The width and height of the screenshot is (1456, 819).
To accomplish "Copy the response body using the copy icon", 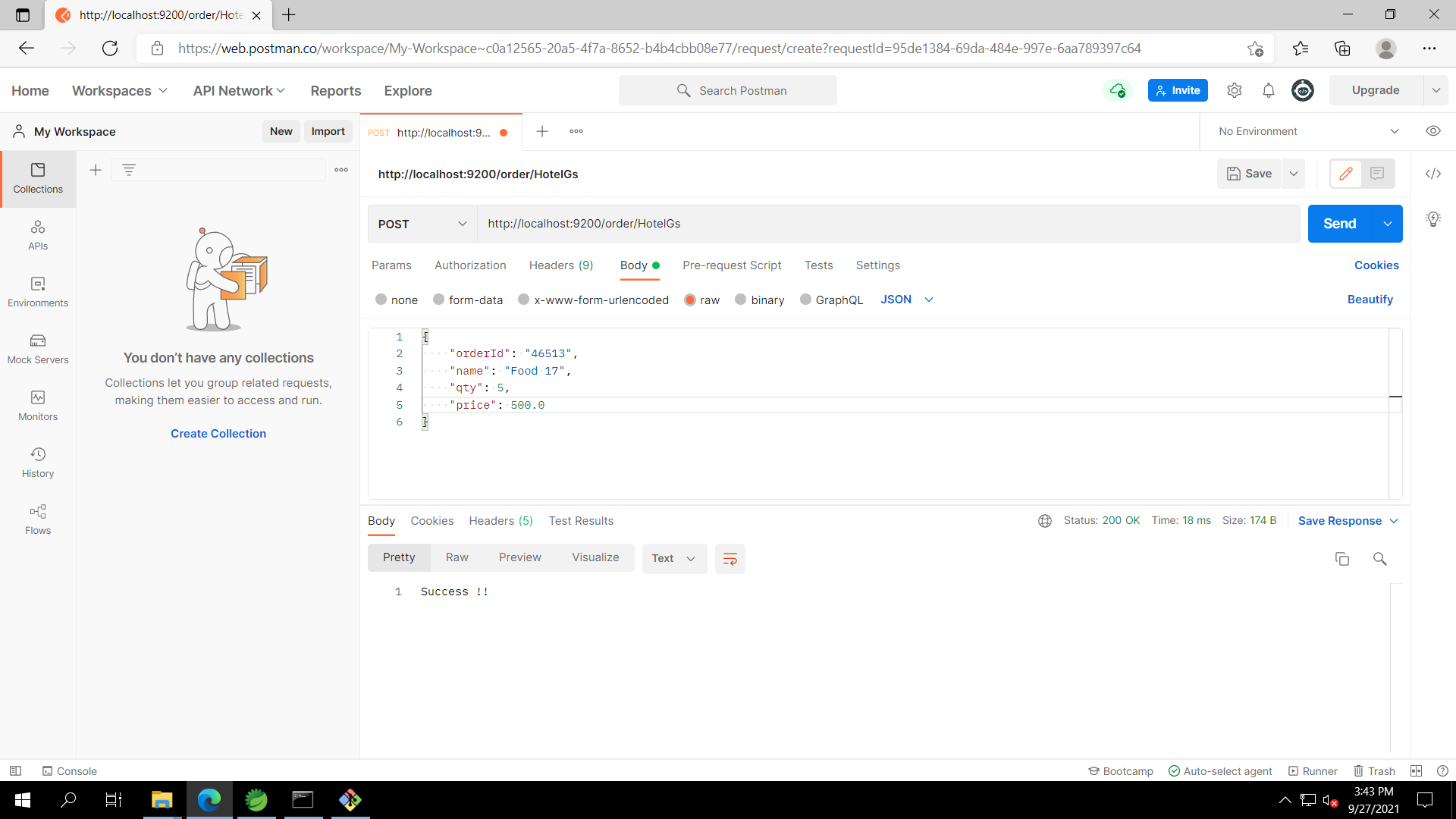I will tap(1341, 559).
